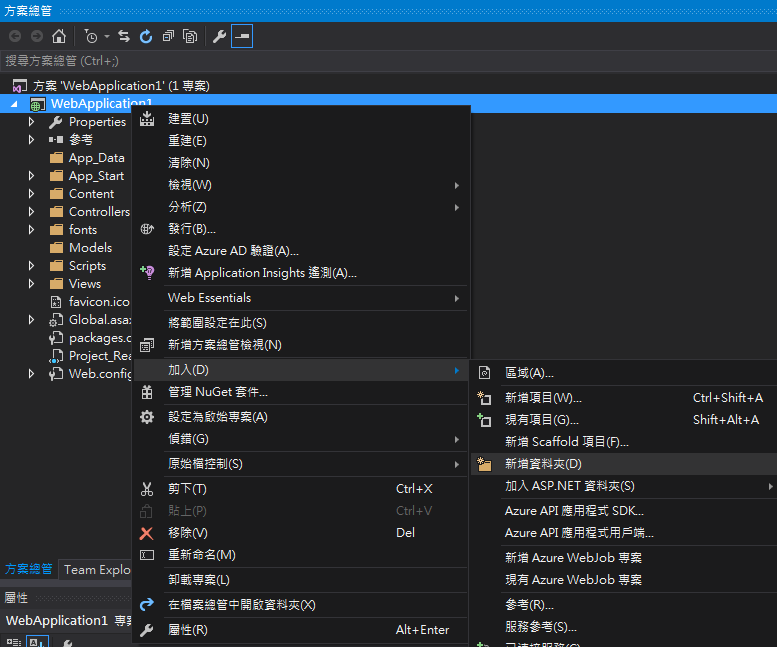
Task: Expand the Scripts folder
Action: [31, 266]
